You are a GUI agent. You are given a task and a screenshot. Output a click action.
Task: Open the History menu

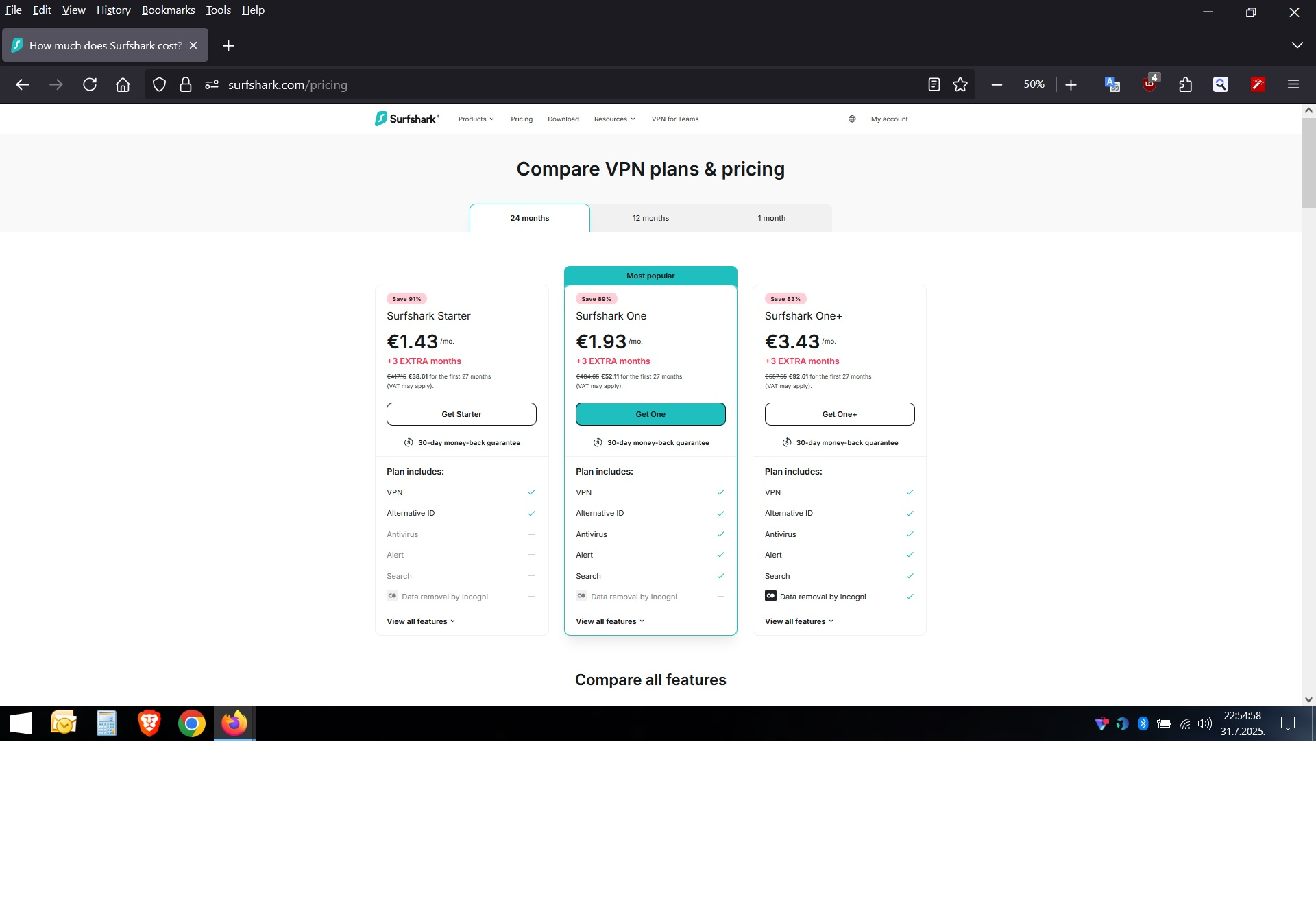[113, 10]
